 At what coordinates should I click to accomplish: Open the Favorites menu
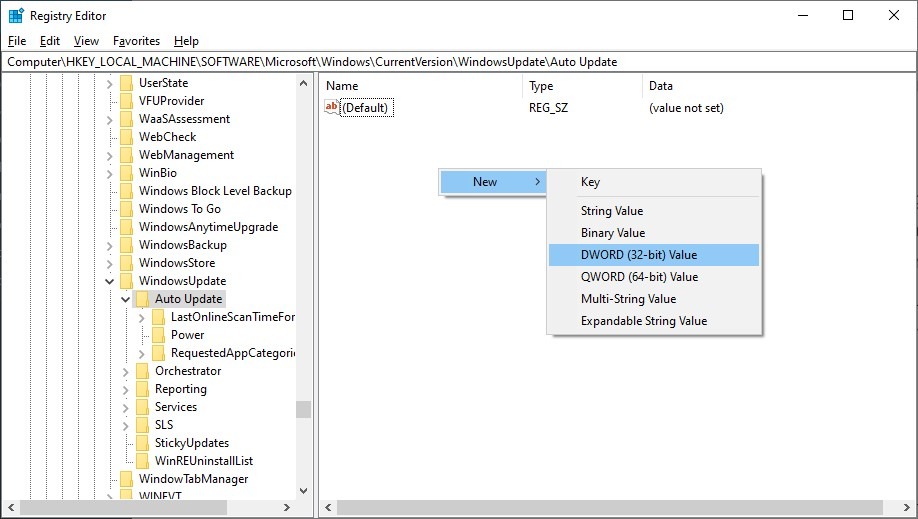[x=136, y=41]
